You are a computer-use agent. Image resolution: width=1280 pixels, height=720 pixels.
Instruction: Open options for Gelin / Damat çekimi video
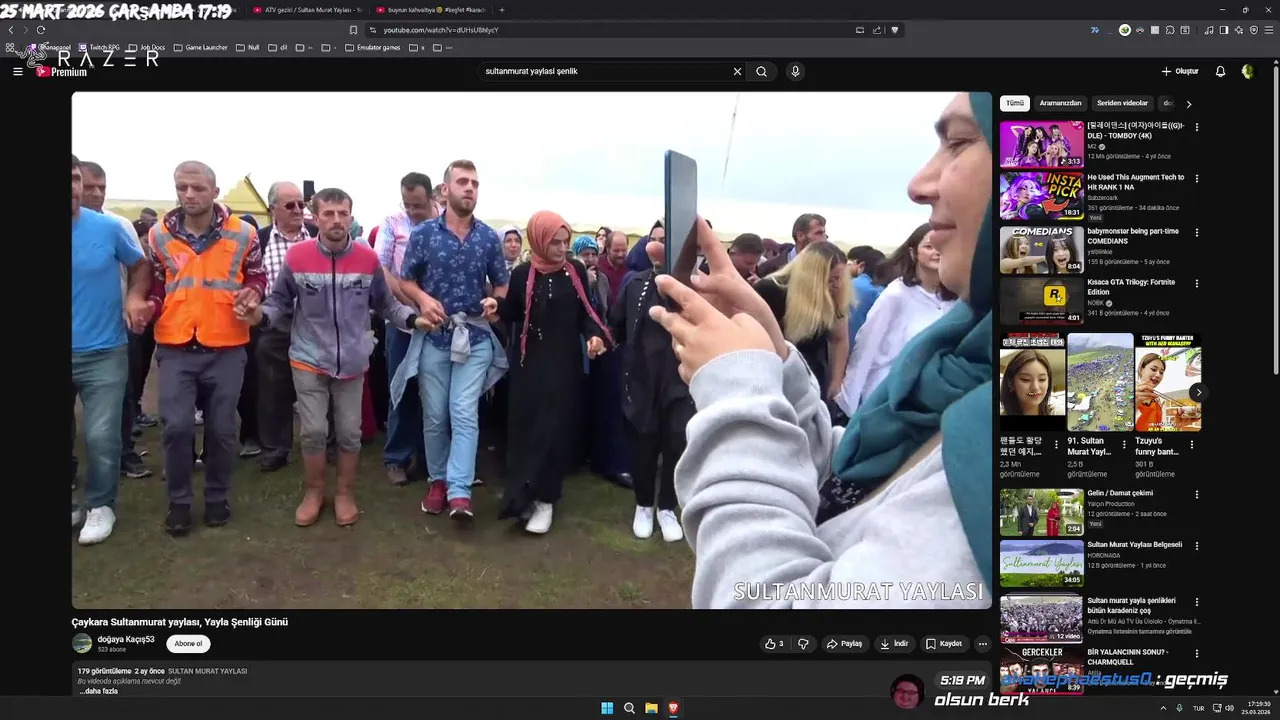(x=1197, y=494)
